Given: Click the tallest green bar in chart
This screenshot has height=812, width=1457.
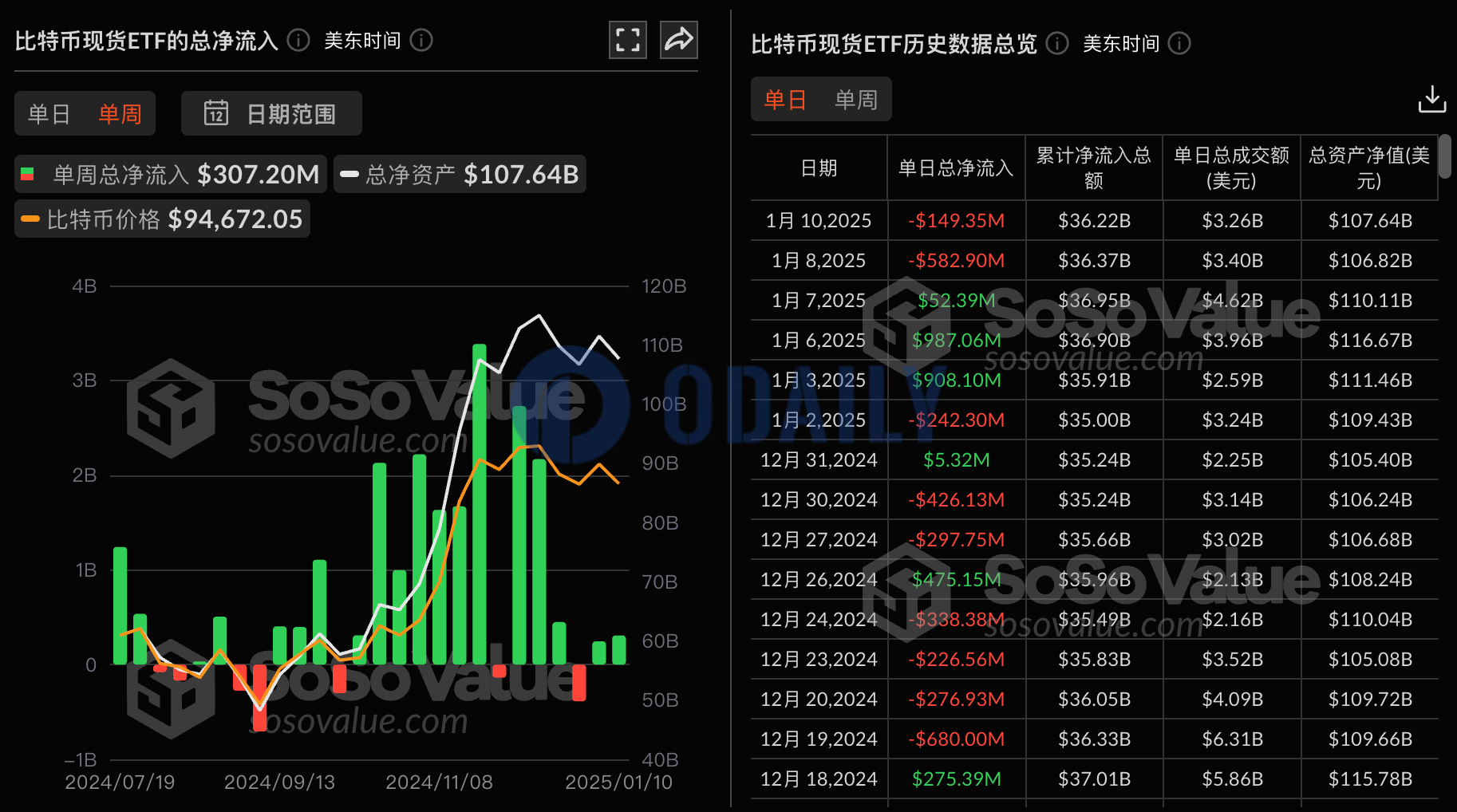Looking at the screenshot, I should 480,504.
